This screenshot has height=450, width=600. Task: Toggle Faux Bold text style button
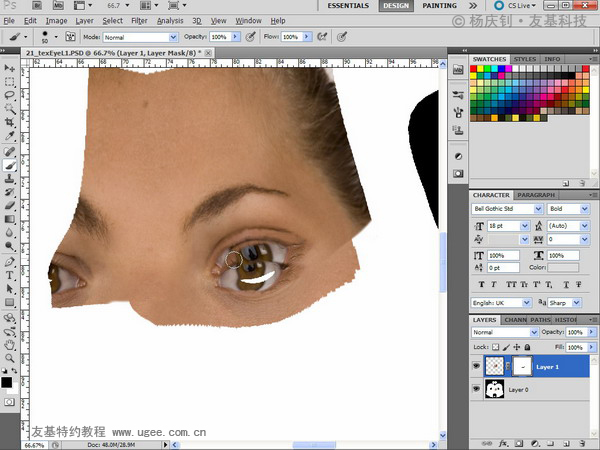tap(481, 284)
